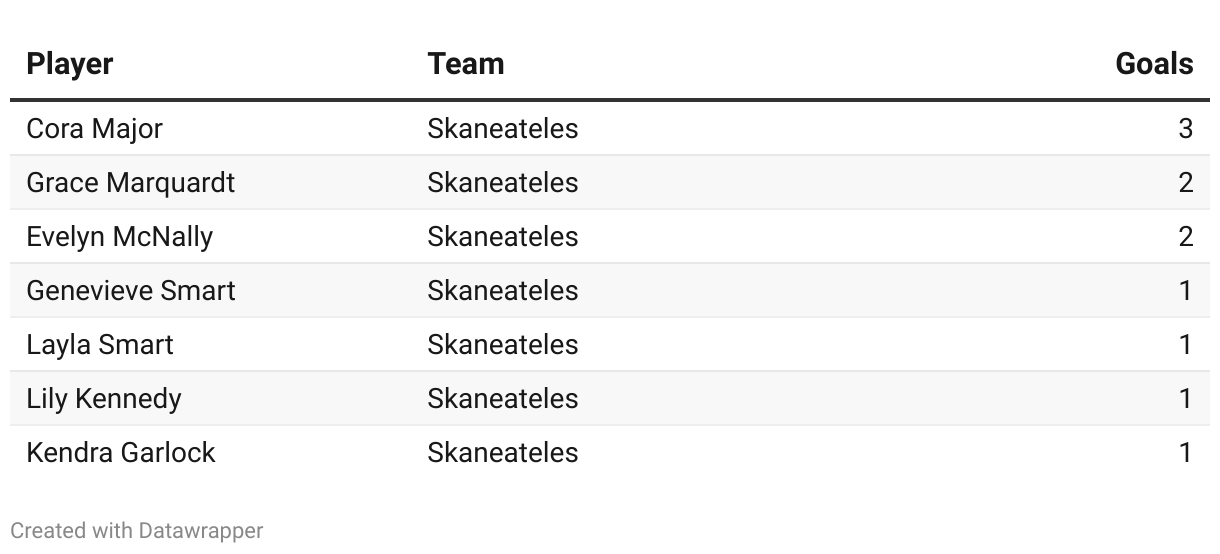Select the Genevieve Smart name cell
The width and height of the screenshot is (1220, 554).
pyautogui.click(x=131, y=291)
